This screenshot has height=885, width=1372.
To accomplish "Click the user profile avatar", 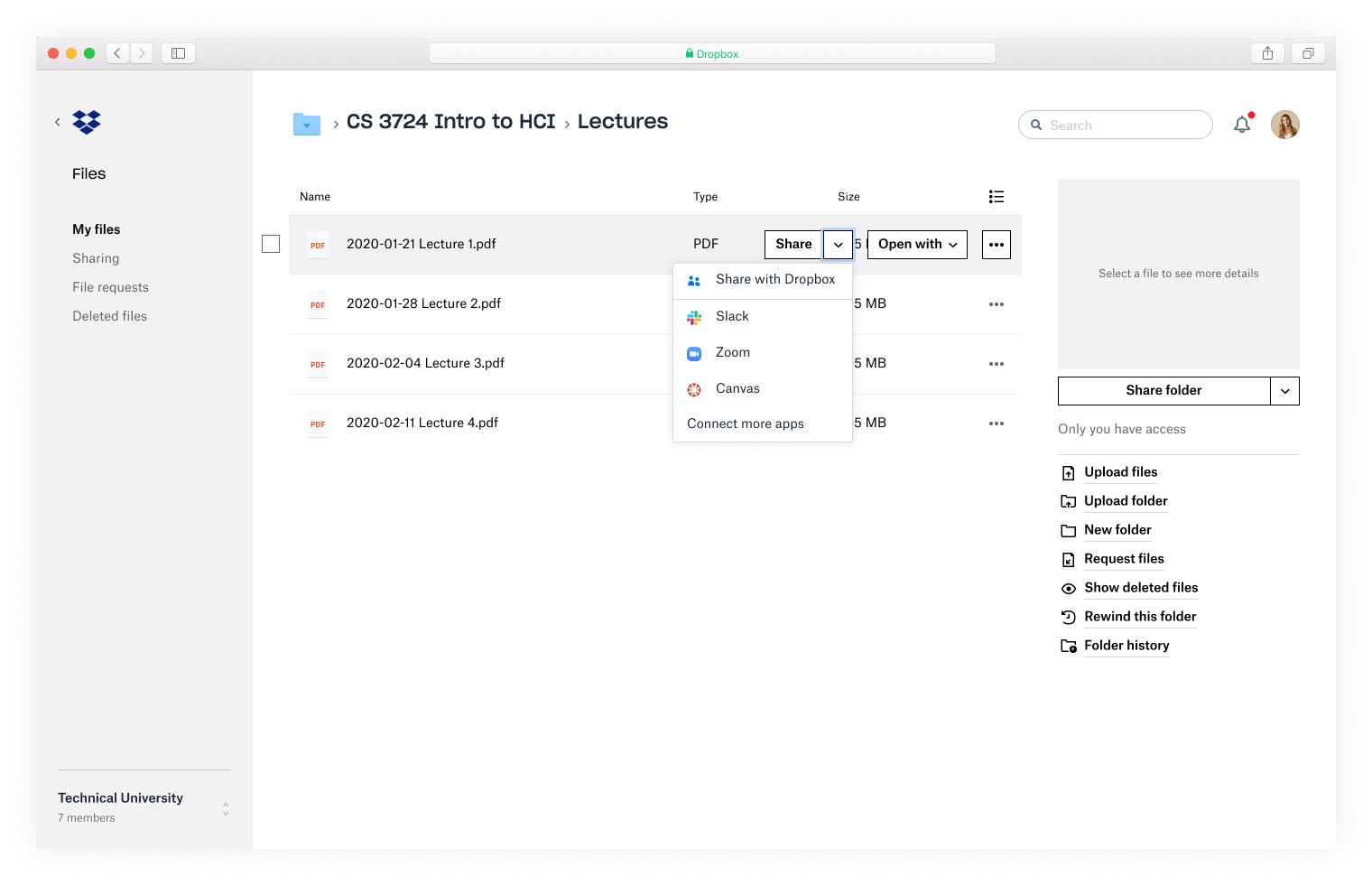I will click(x=1284, y=125).
